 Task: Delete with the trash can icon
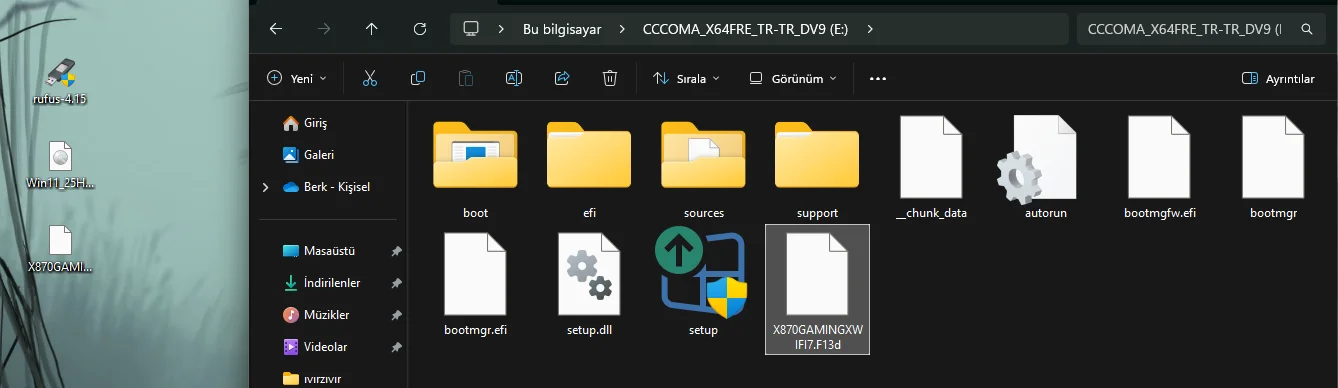[x=610, y=78]
